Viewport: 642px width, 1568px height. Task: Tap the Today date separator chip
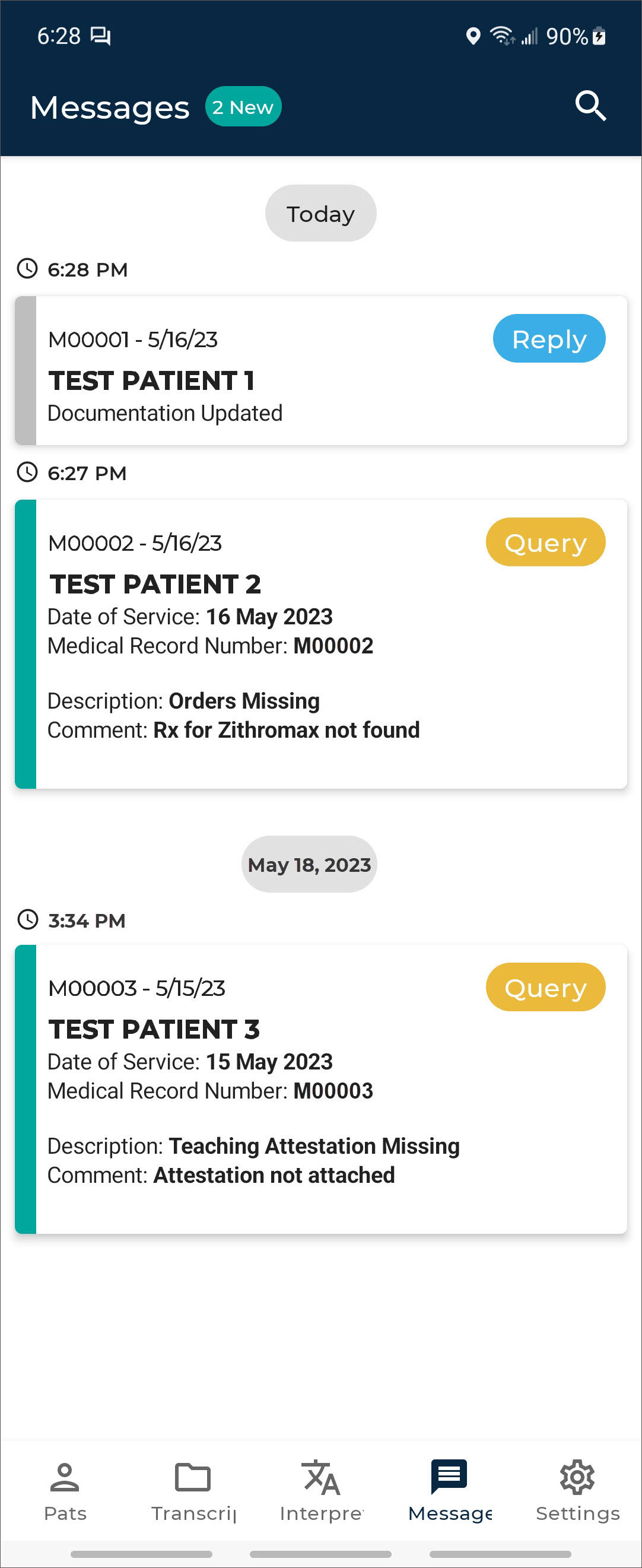[x=320, y=214]
